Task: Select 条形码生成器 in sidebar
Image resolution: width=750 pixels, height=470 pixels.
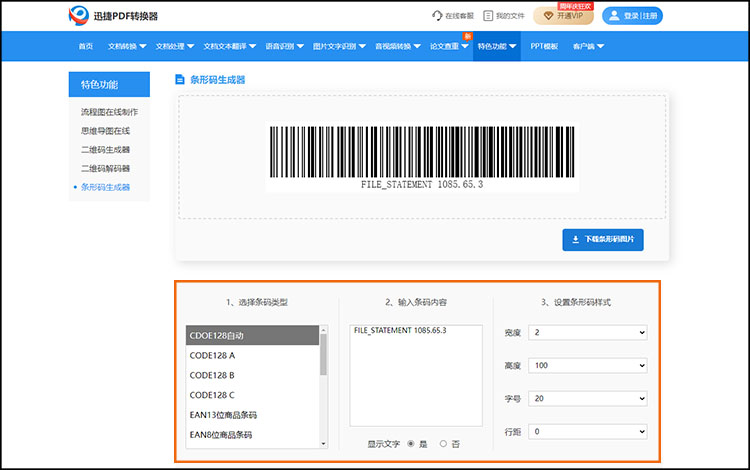Action: point(105,187)
